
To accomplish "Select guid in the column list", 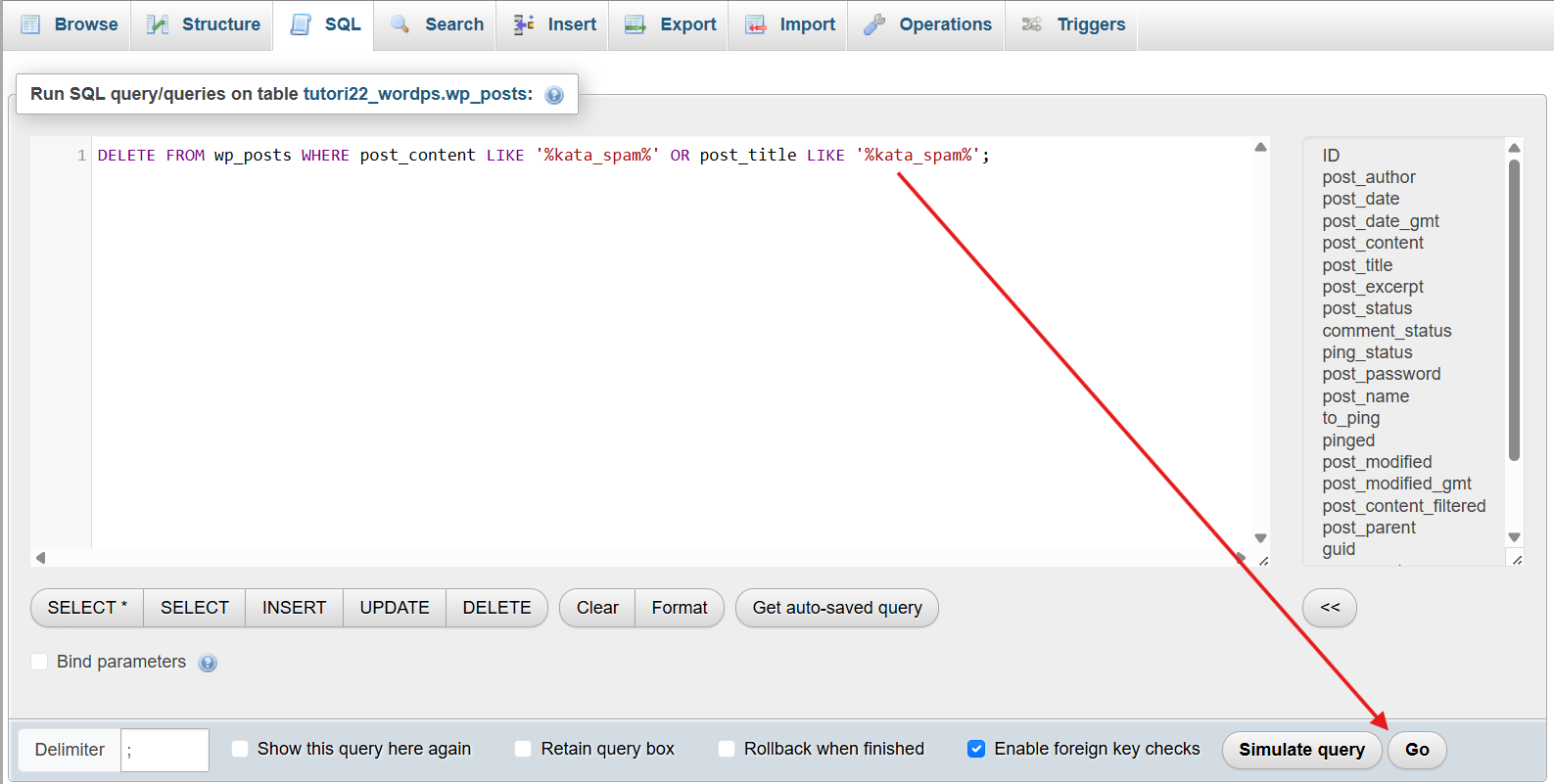I will (x=1339, y=549).
